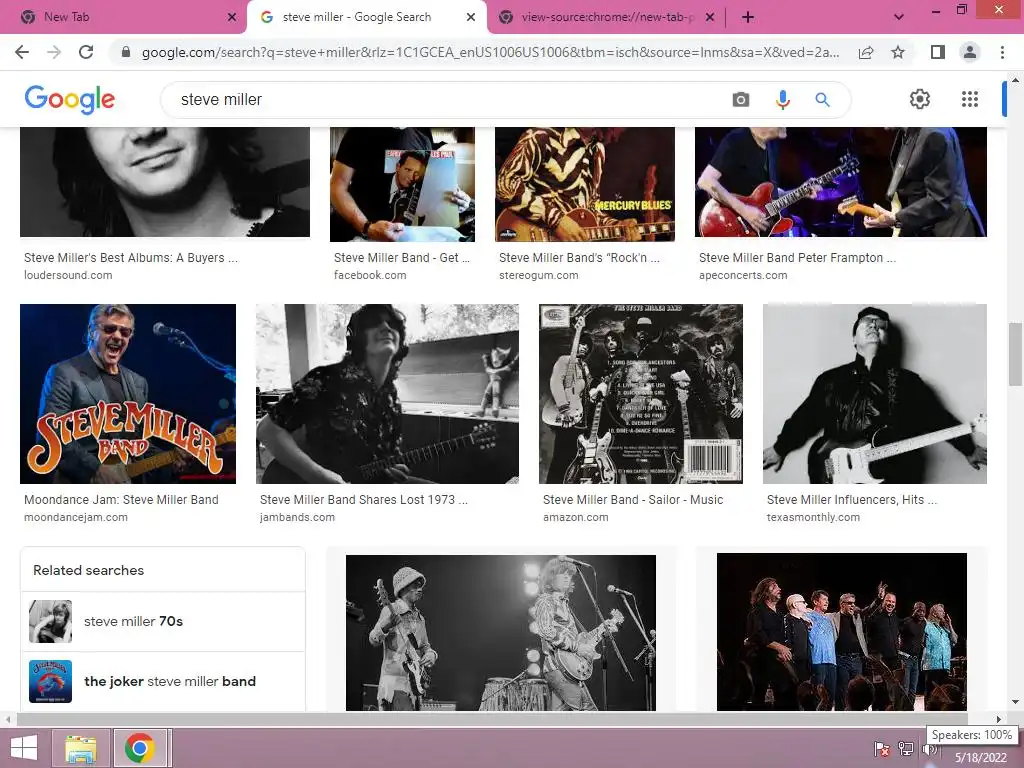
Task: Reload the current page
Action: [x=86, y=52]
